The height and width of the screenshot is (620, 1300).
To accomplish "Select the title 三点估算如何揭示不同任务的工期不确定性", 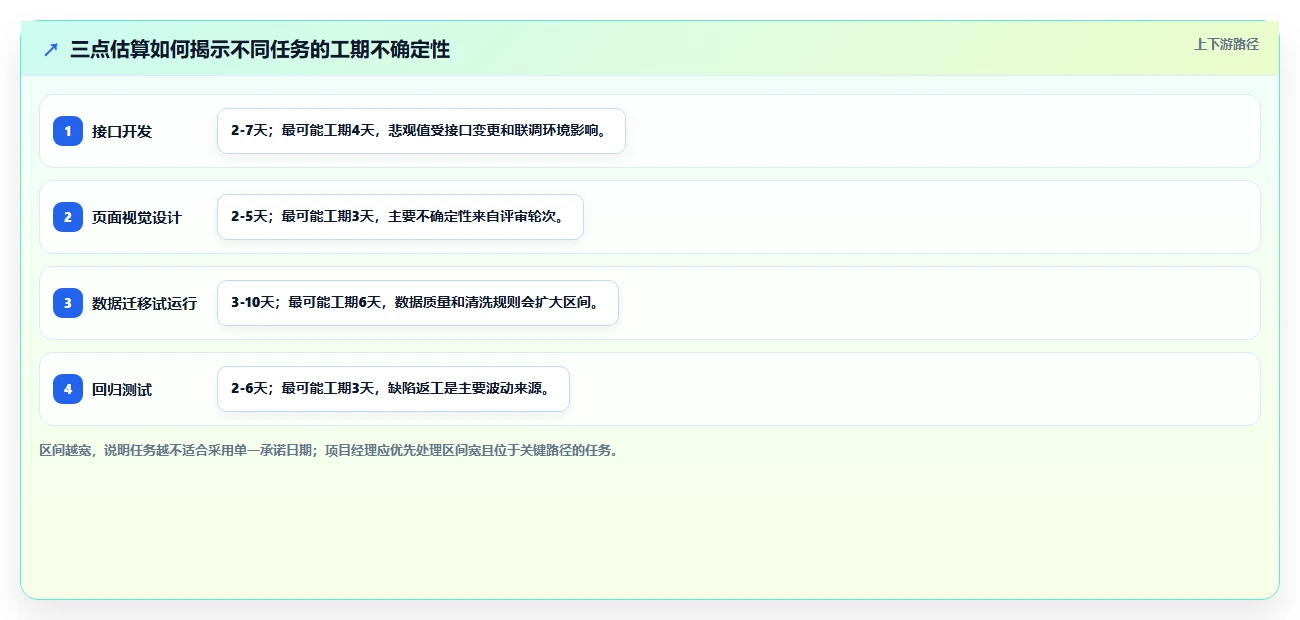I will tap(260, 50).
